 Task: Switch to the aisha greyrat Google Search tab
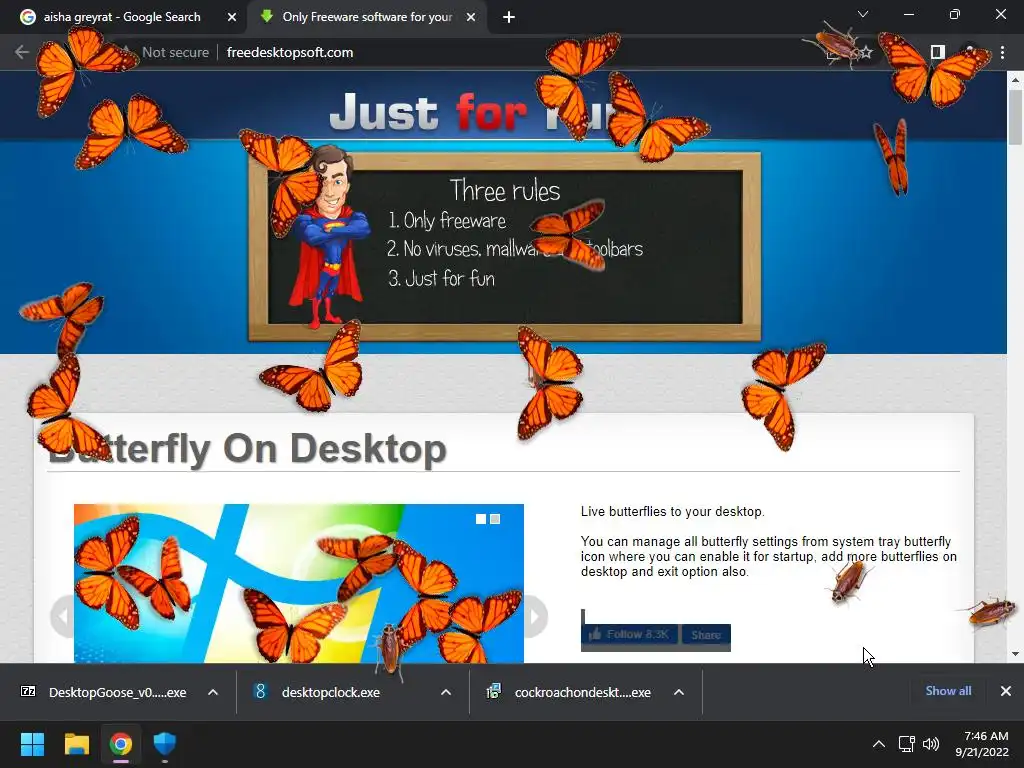pyautogui.click(x=121, y=17)
